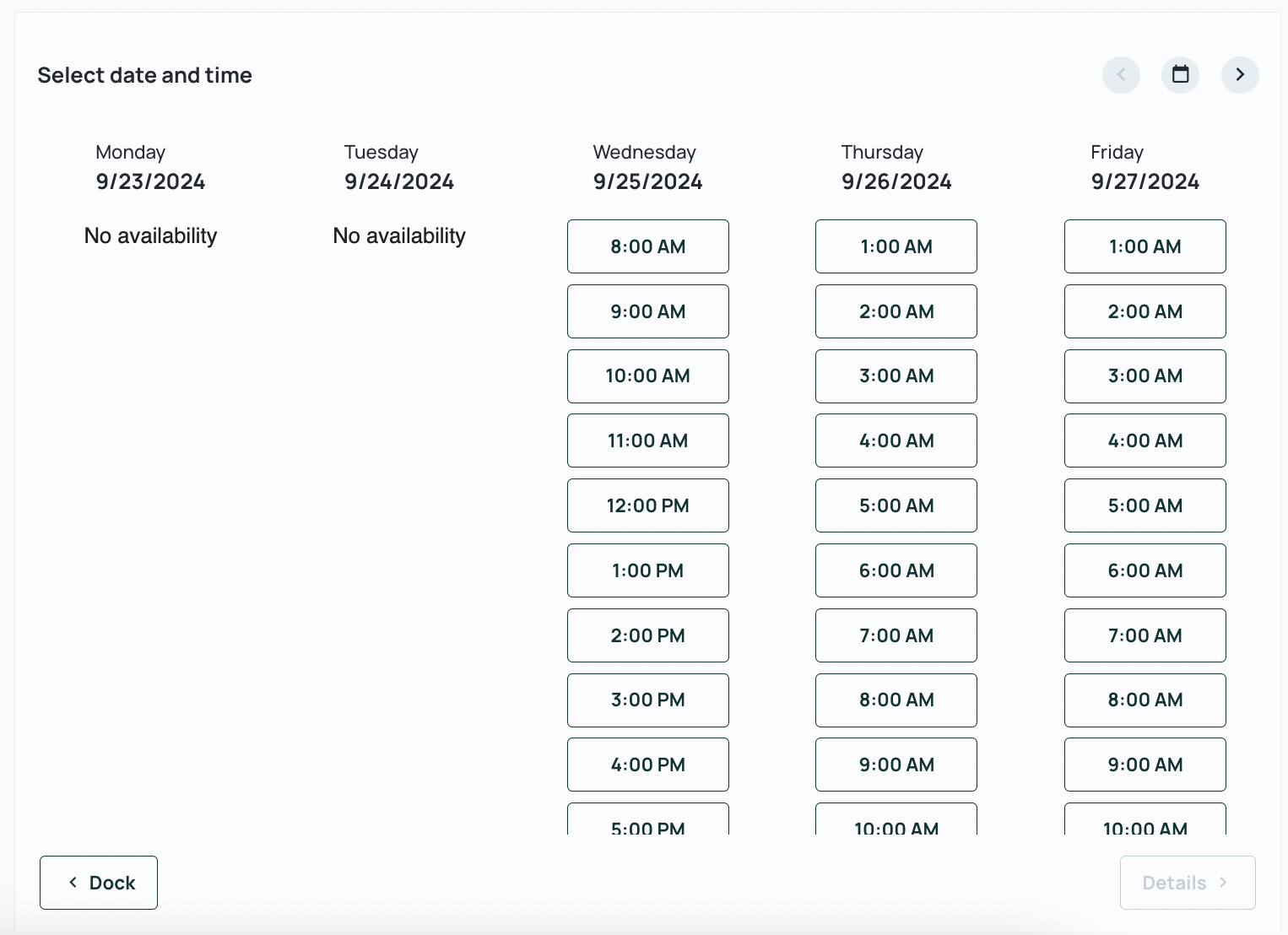Choose Wednesday 10:00 AM slot

(647, 376)
